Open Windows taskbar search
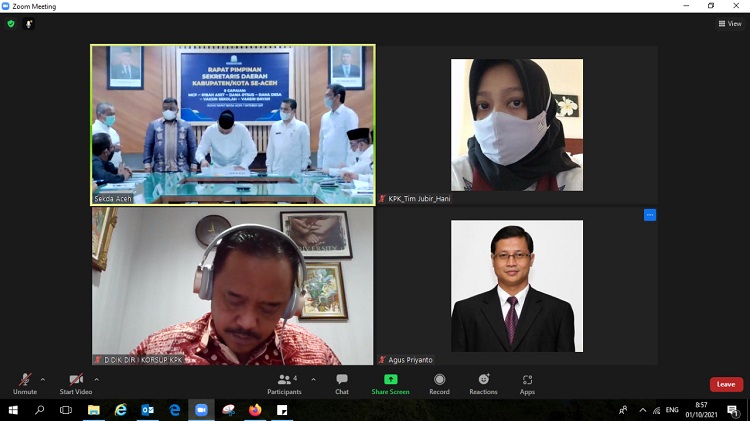The height and width of the screenshot is (421, 750). point(40,410)
